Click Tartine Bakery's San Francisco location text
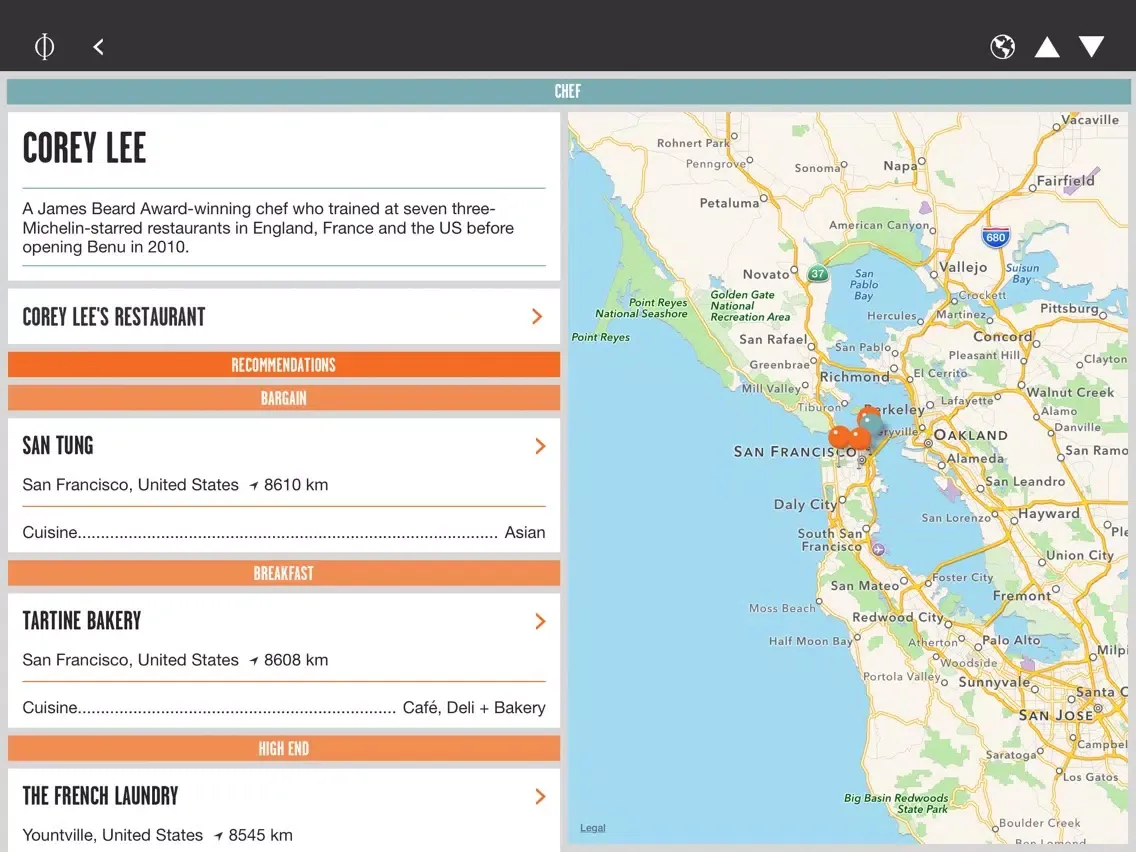This screenshot has width=1136, height=852. (x=130, y=660)
